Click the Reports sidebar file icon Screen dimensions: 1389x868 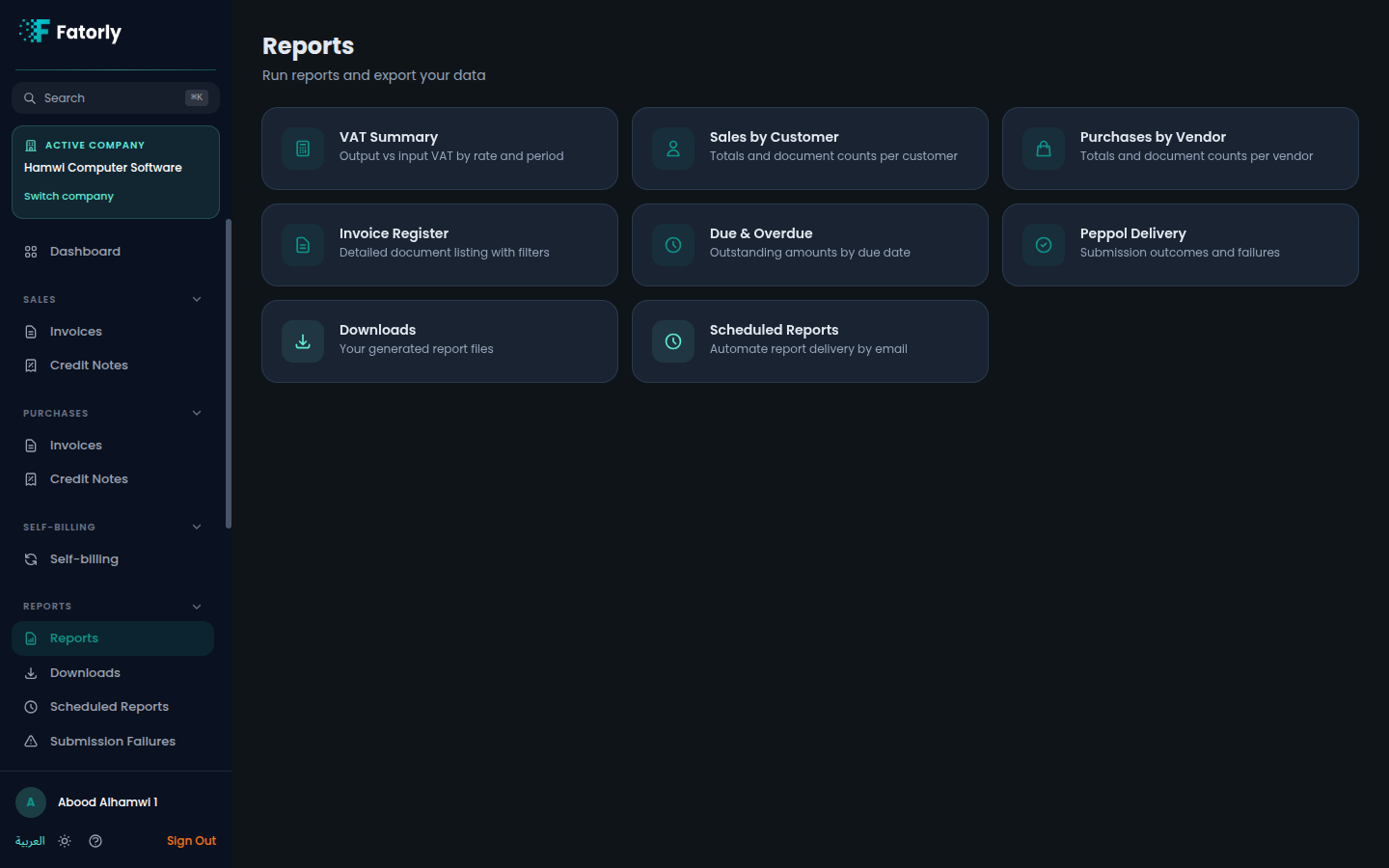point(31,638)
